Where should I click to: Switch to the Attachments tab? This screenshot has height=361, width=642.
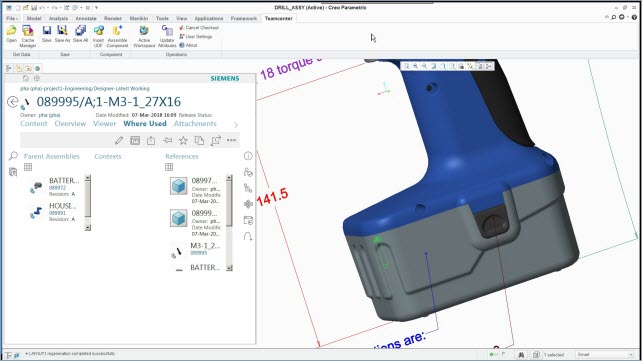pos(195,124)
